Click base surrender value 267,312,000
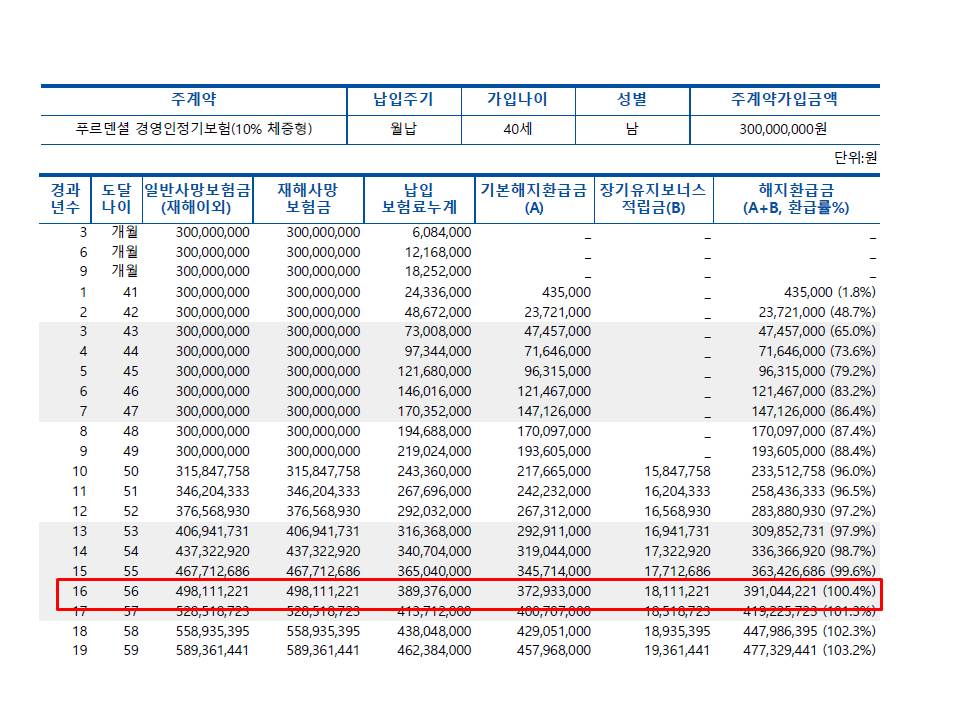This screenshot has height=720, width=960. coord(553,511)
